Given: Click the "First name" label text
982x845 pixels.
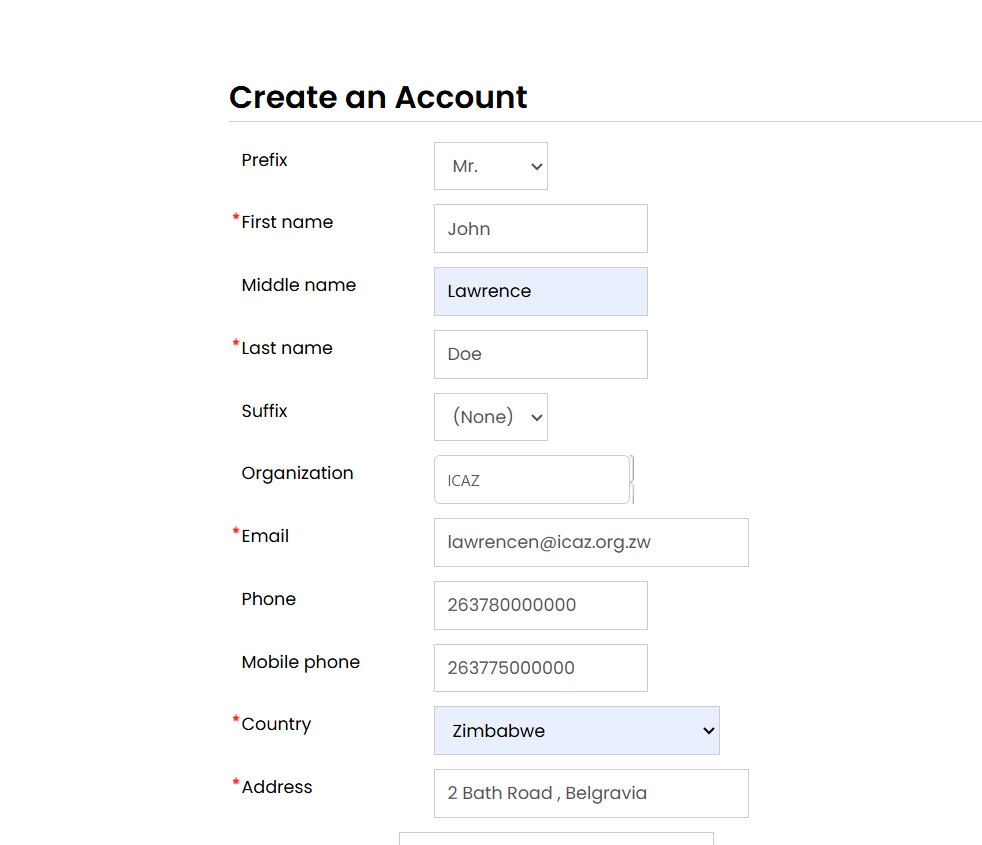Looking at the screenshot, I should pyautogui.click(x=287, y=222).
